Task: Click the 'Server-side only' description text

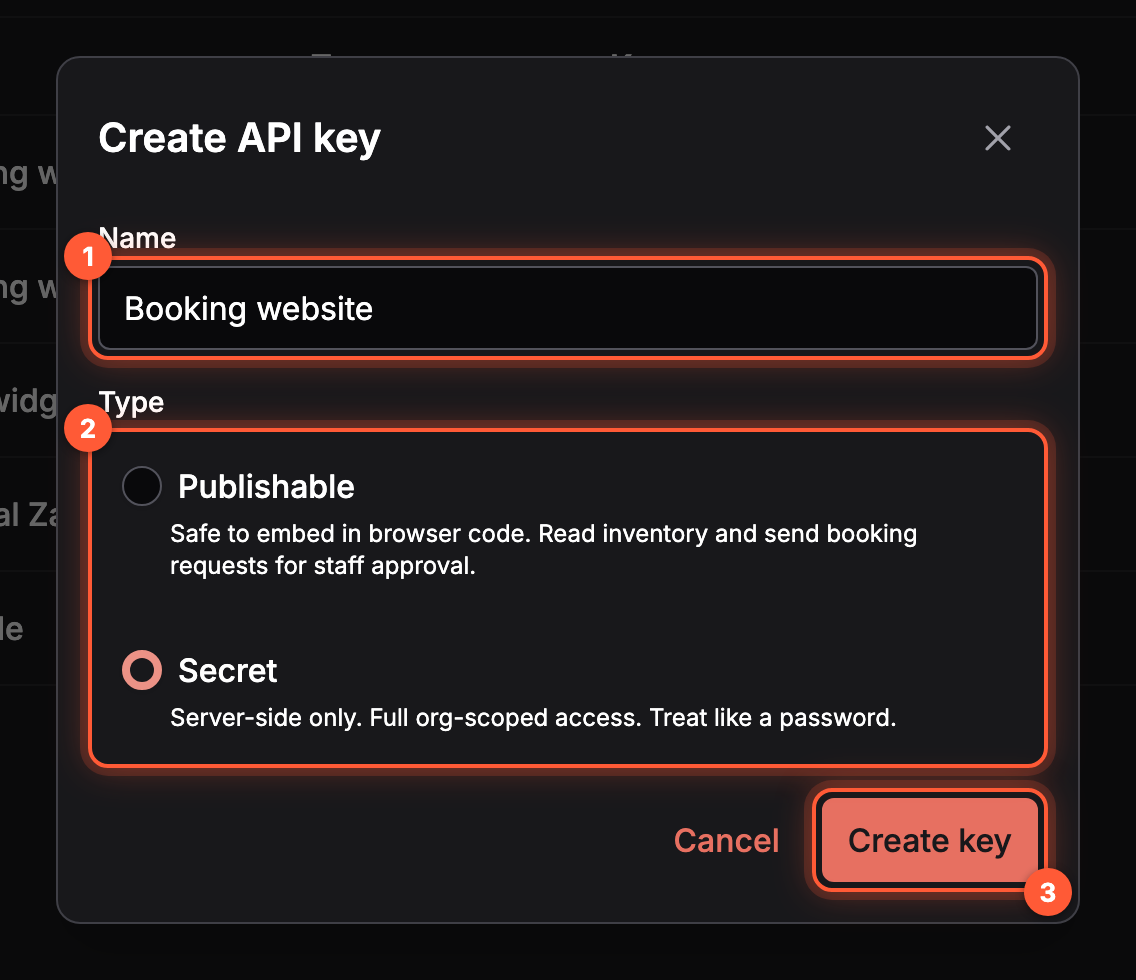Action: [533, 718]
